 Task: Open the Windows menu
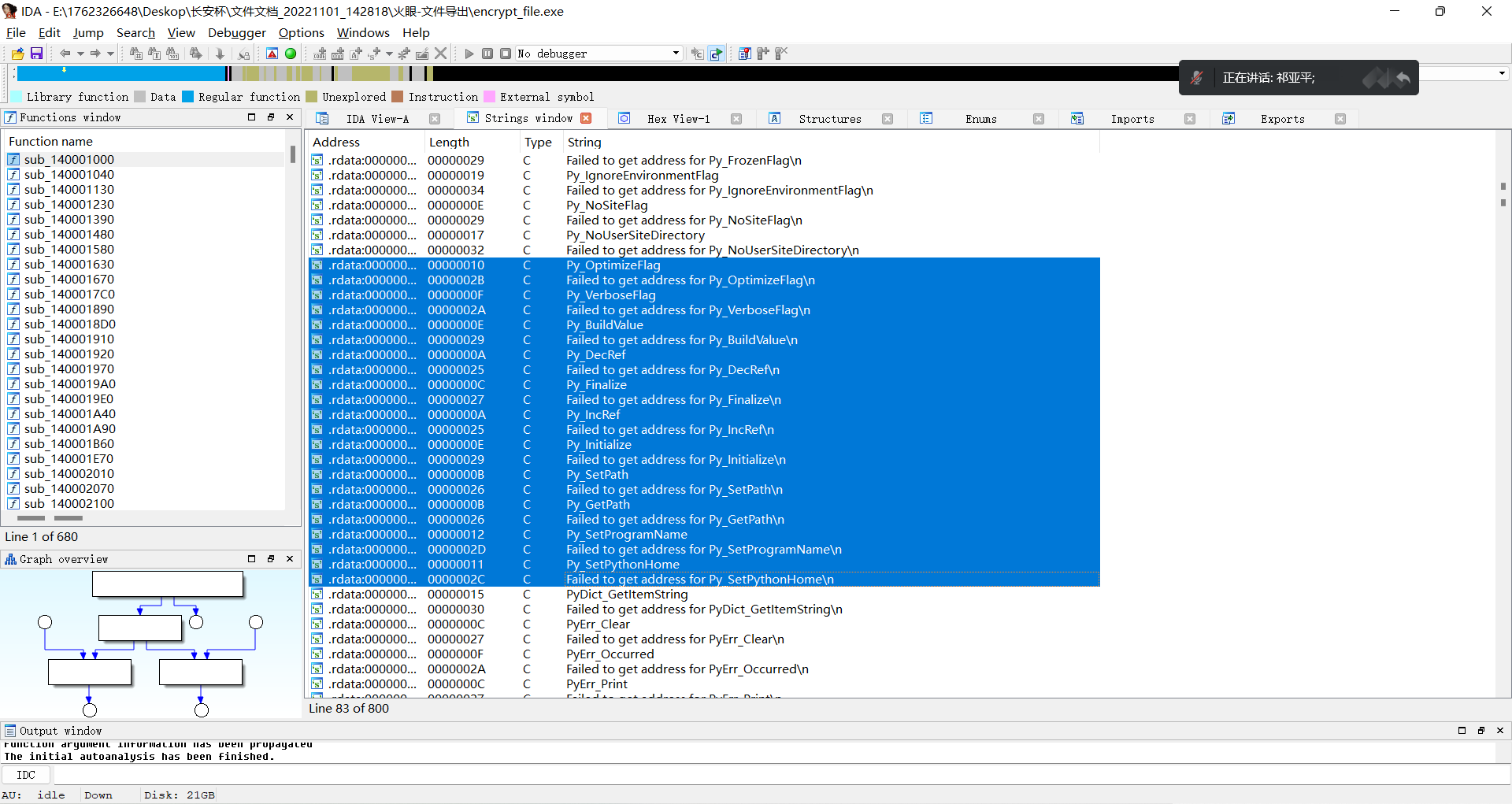coord(363,32)
